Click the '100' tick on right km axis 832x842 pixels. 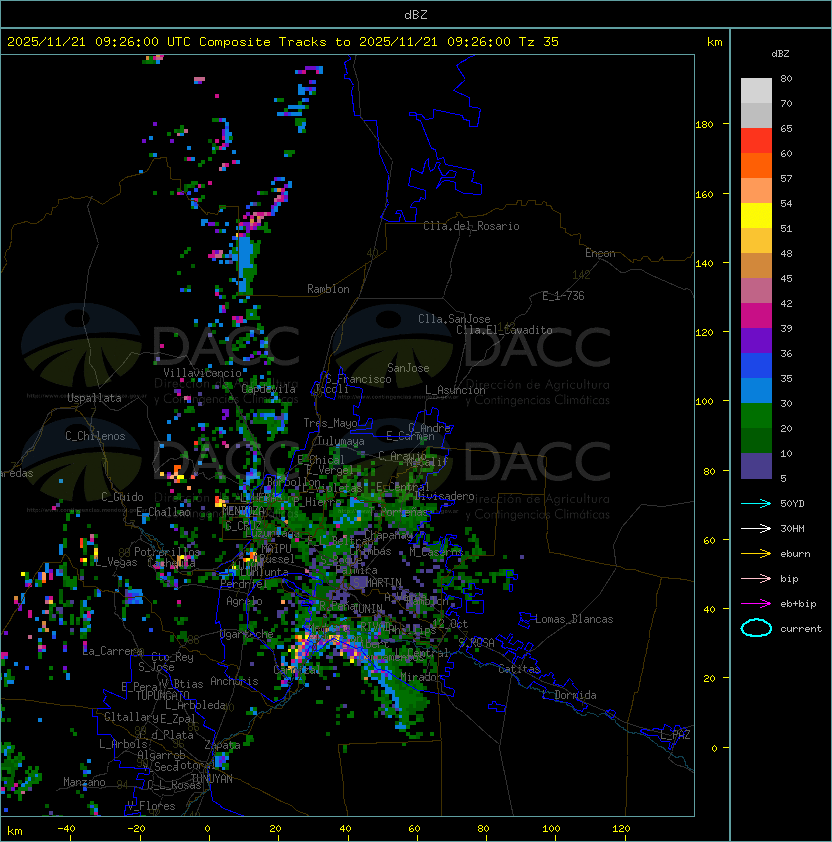704,402
